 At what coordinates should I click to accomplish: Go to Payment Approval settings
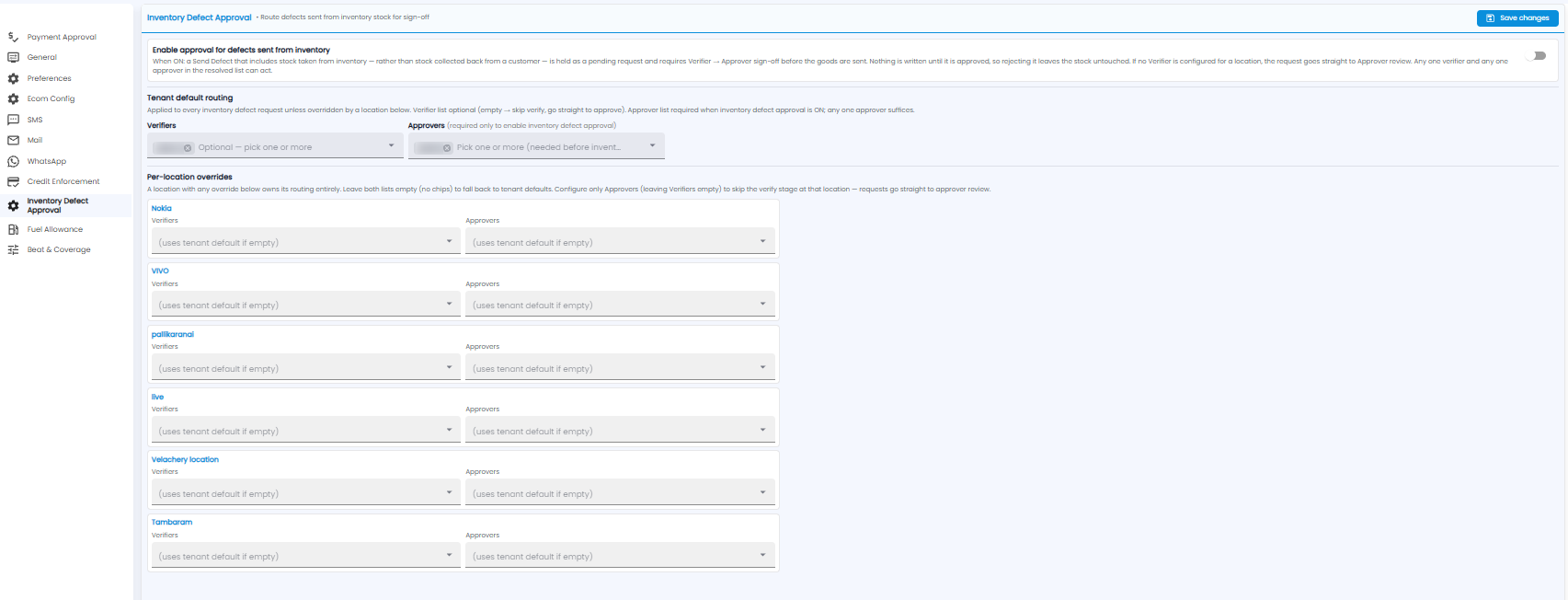click(62, 37)
